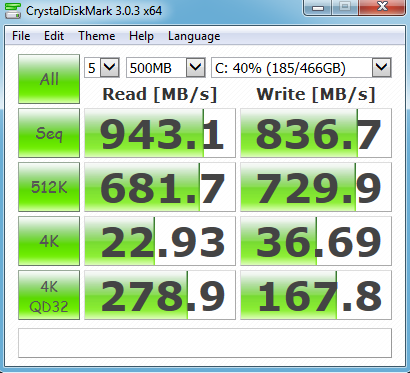Open the Edit menu
410x373 pixels.
pos(54,36)
